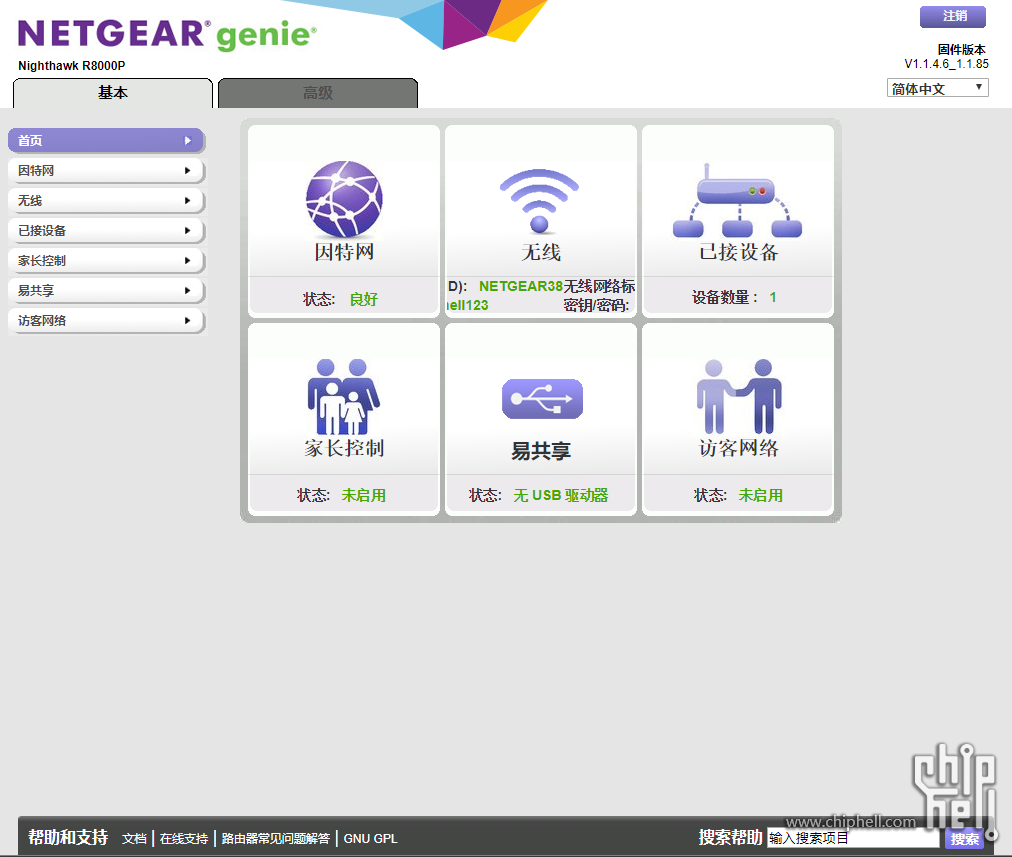Click the NETGEAR genie logo
Screen dimensions: 1012x857
(x=167, y=34)
